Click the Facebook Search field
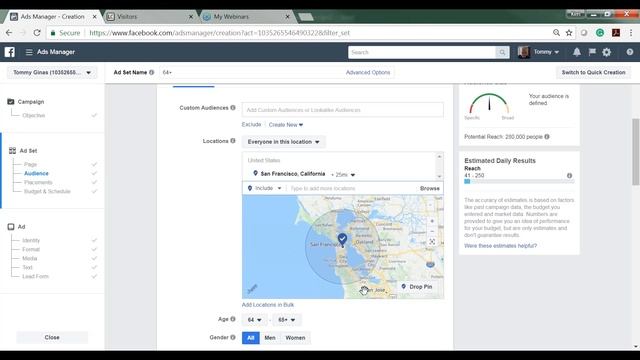Screen dimensions: 640x360 tap(422, 52)
